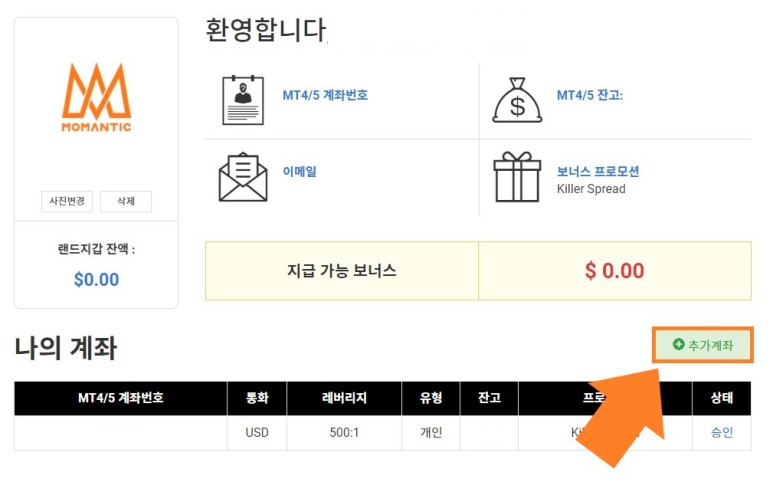Click the money bag balance icon

[x=517, y=100]
